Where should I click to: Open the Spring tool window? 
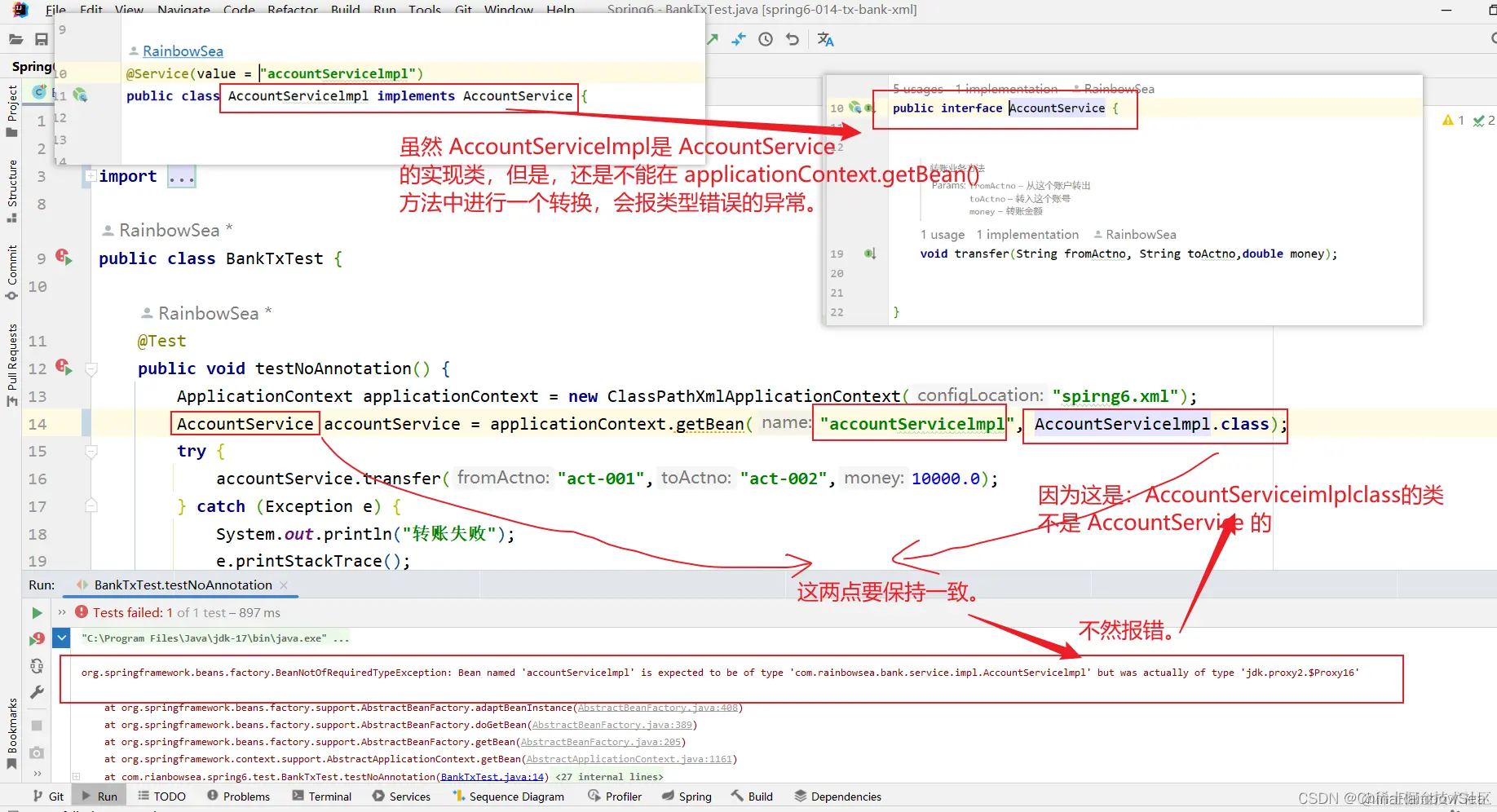click(x=687, y=797)
